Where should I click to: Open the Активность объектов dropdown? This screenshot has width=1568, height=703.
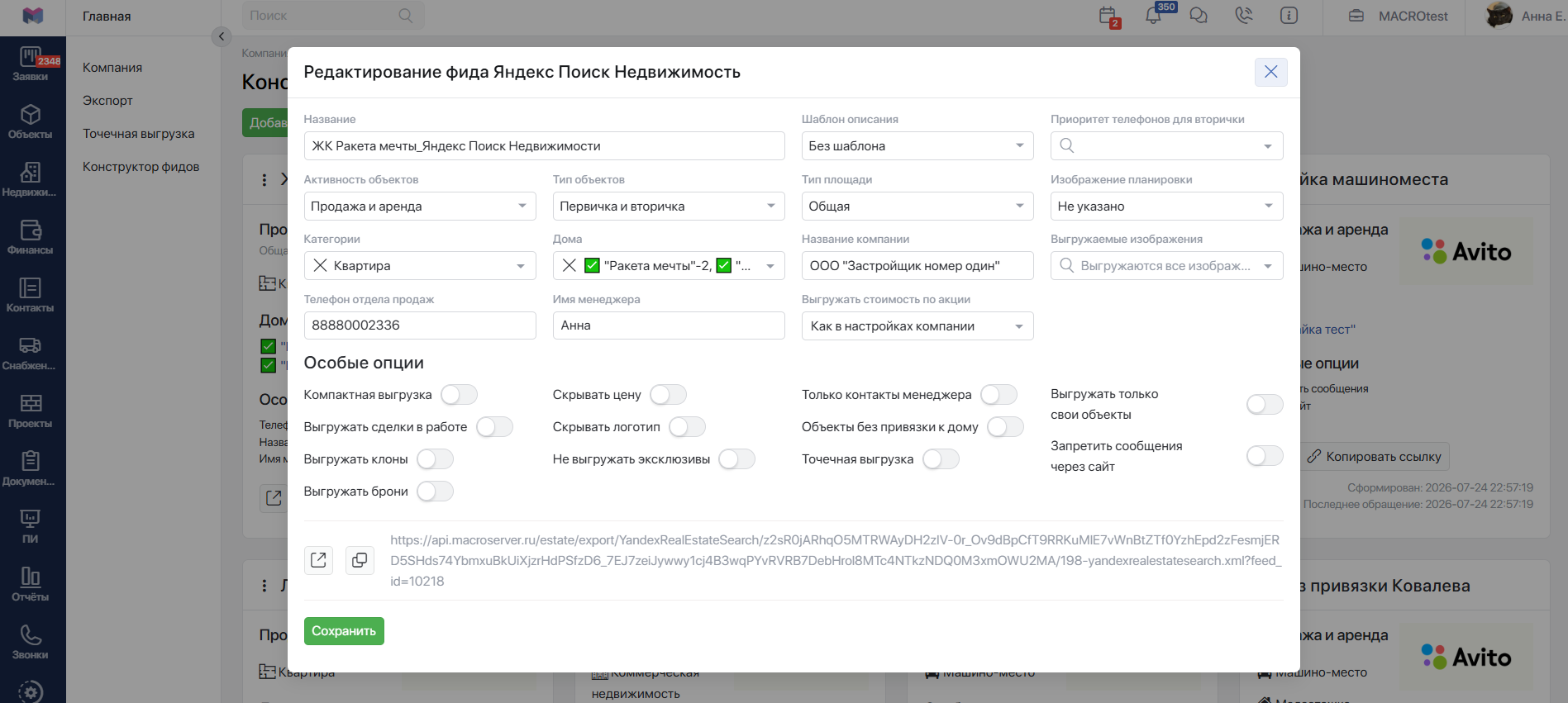click(x=420, y=207)
